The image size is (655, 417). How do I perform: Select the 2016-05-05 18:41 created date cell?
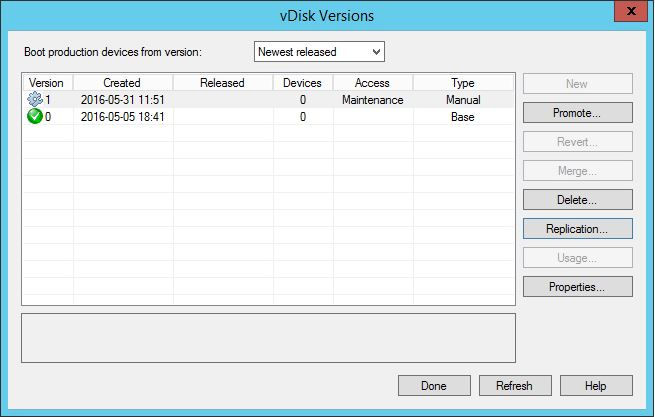[122, 117]
